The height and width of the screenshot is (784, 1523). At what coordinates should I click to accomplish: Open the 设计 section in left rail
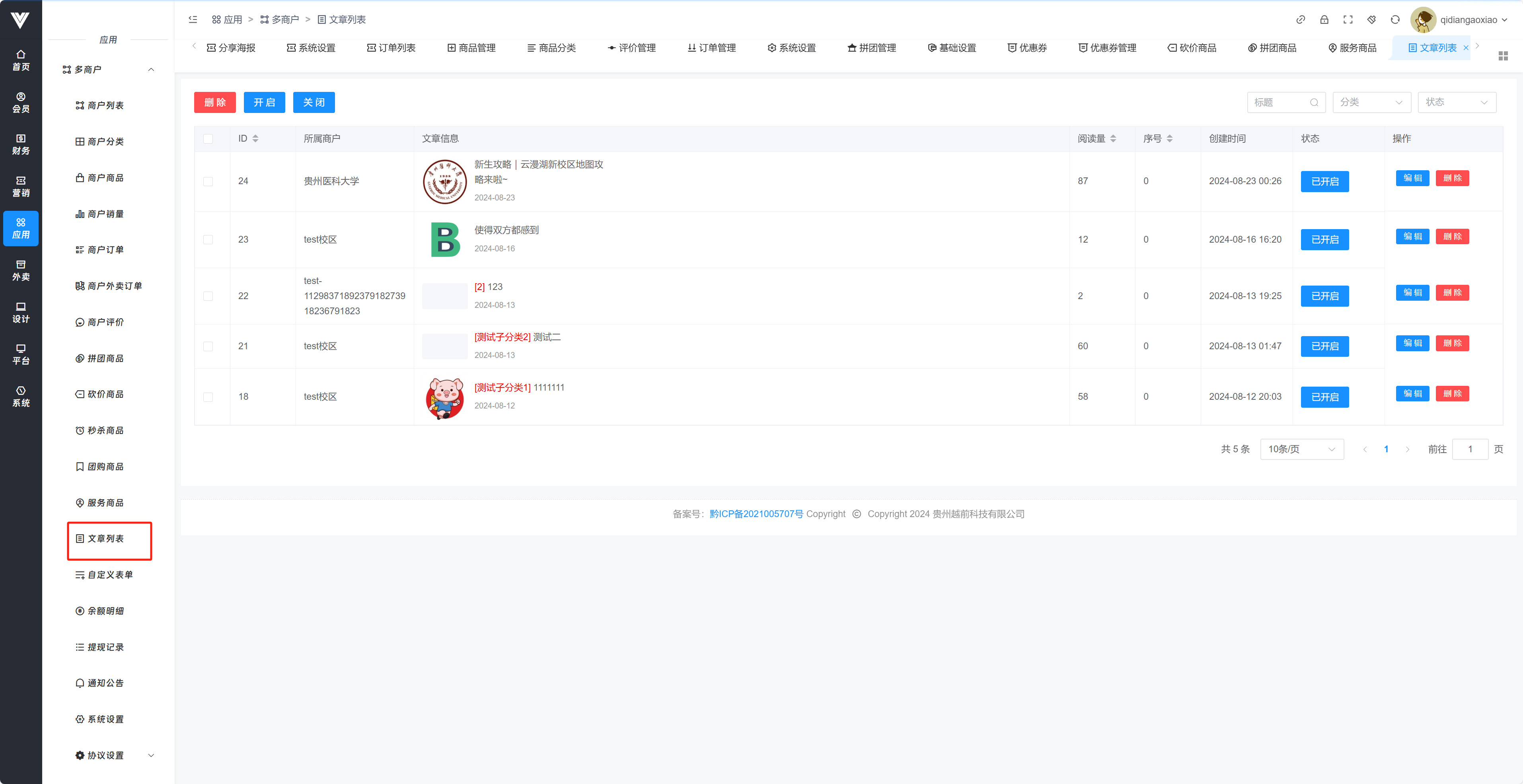[21, 312]
